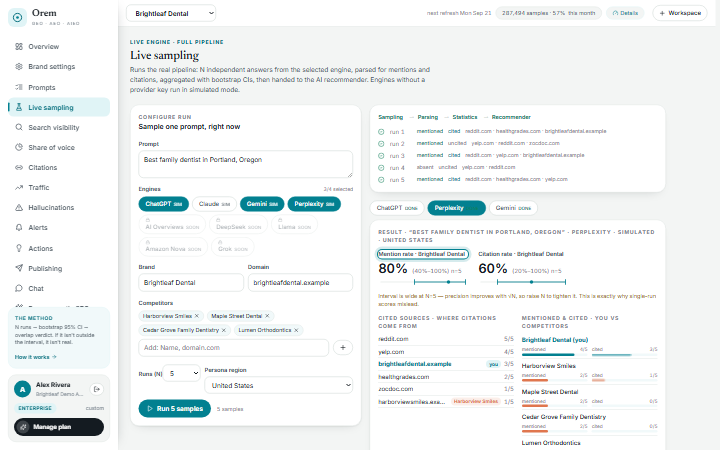The height and width of the screenshot is (450, 720).
Task: Select the Sampling pipeline step
Action: point(390,117)
